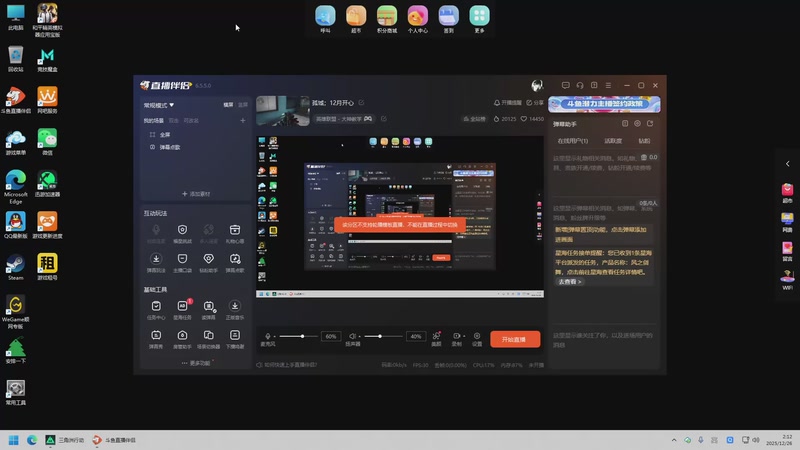The width and height of the screenshot is (800, 450).
Task: Open the 弹幕点歌 song request tool icon
Action: click(235, 263)
